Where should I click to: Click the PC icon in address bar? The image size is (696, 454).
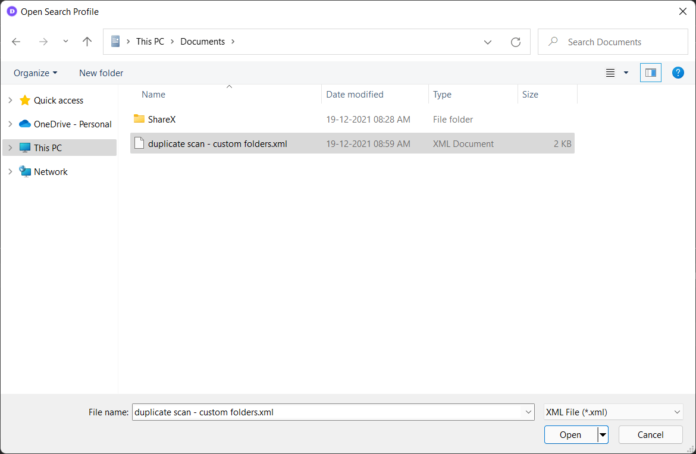click(115, 41)
